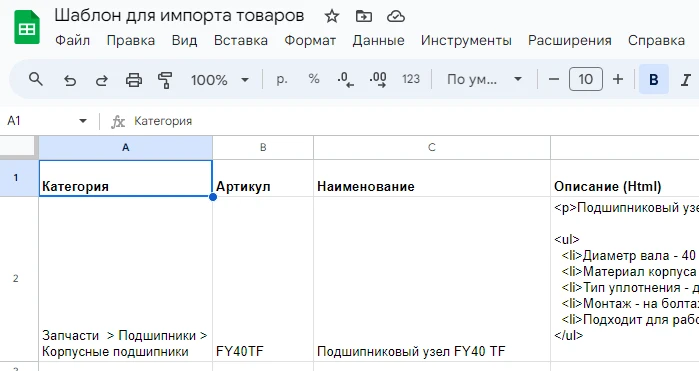Select column C header
The width and height of the screenshot is (699, 371).
[x=432, y=148]
